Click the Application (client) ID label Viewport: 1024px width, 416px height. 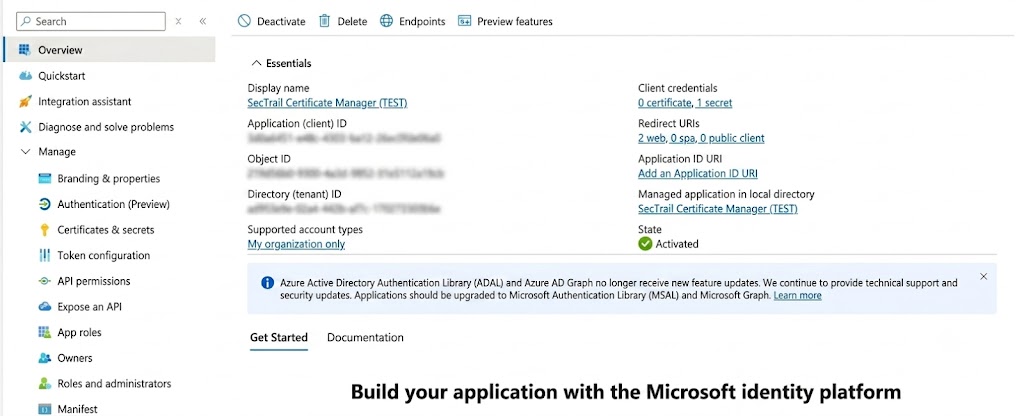297,123
